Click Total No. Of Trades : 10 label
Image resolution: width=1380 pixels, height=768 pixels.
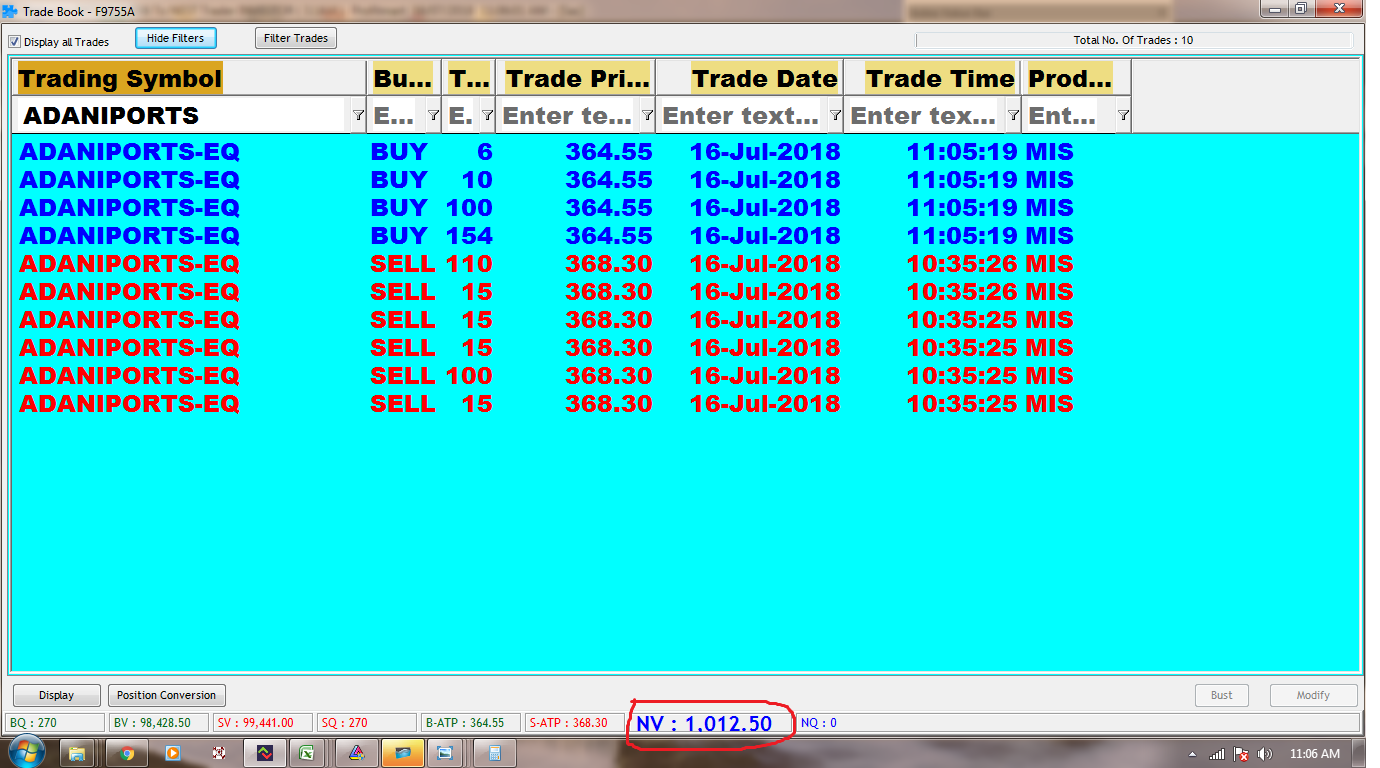[1133, 41]
